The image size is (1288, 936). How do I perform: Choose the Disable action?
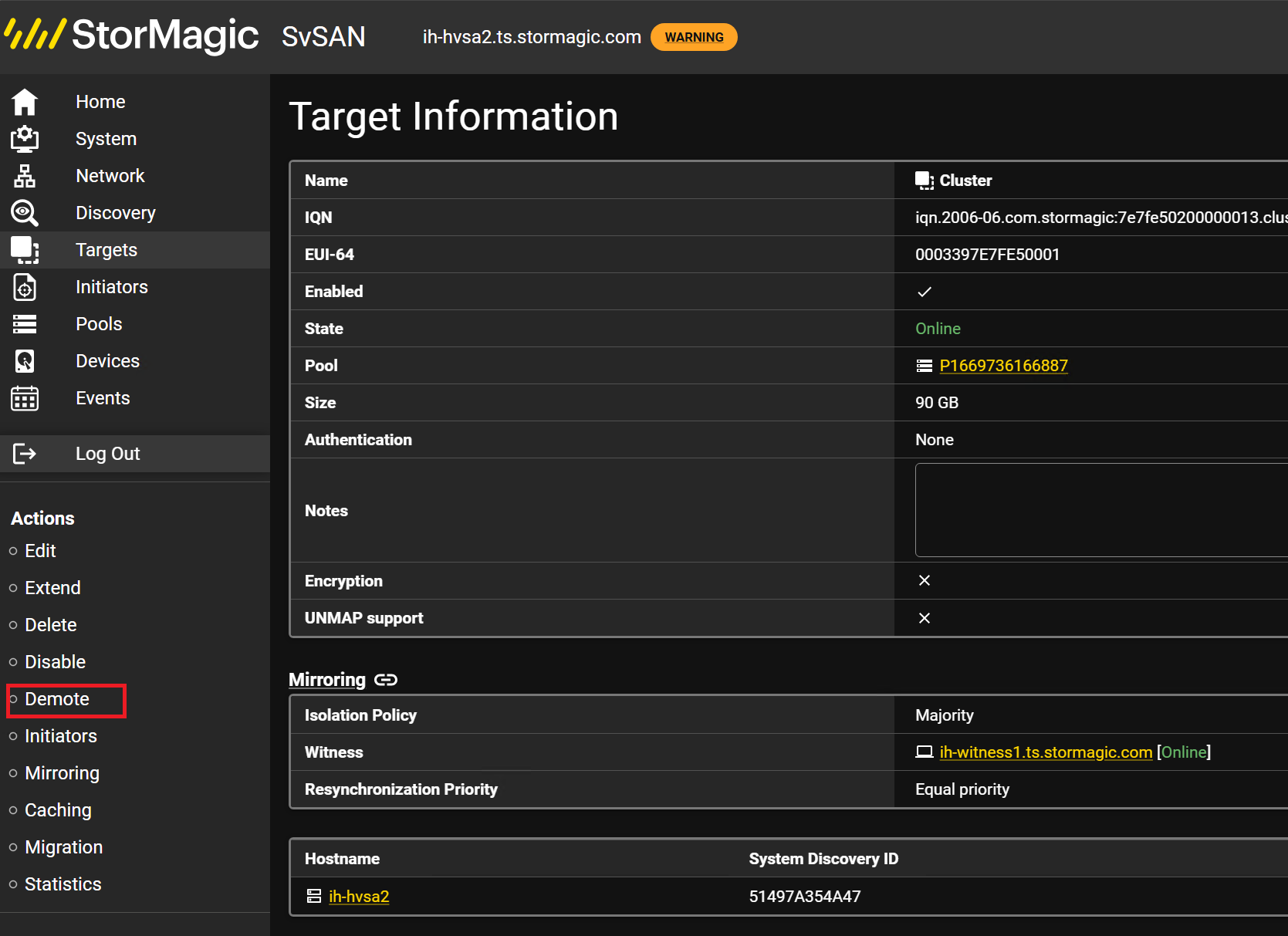coord(55,662)
